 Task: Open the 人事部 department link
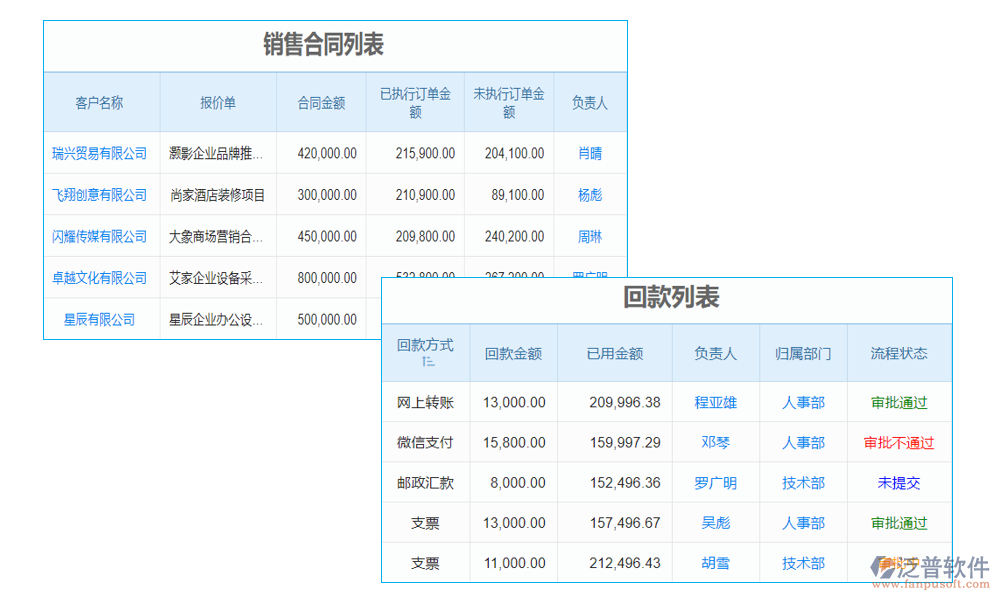(802, 402)
